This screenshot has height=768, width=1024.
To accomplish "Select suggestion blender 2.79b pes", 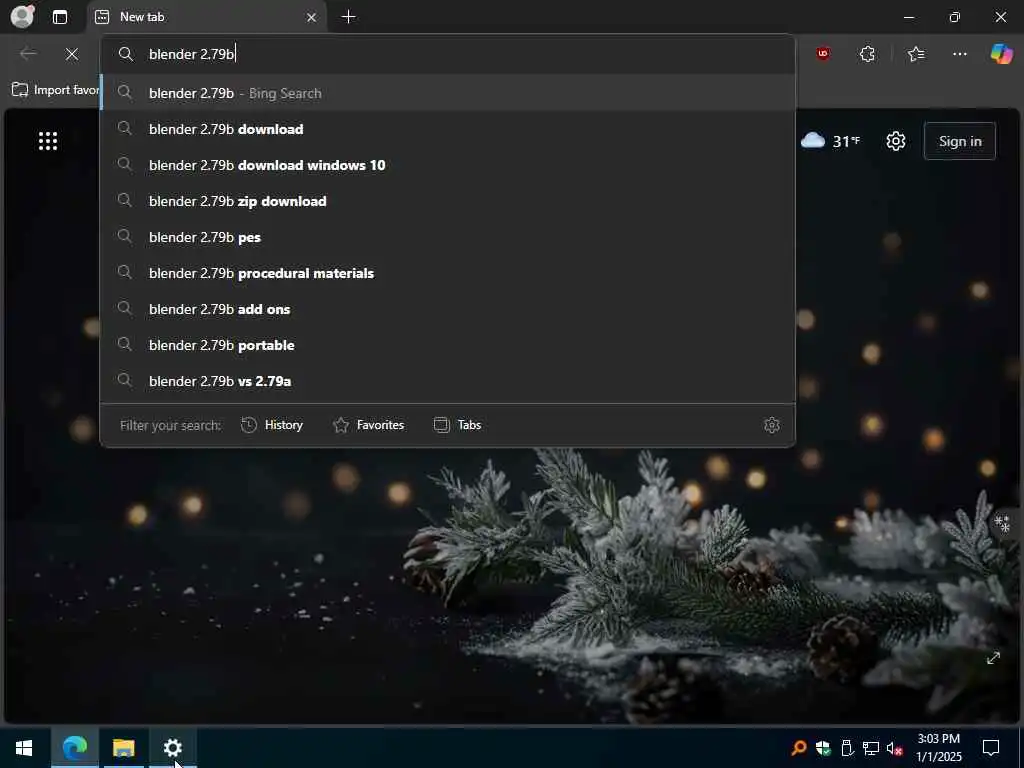I will coord(447,237).
